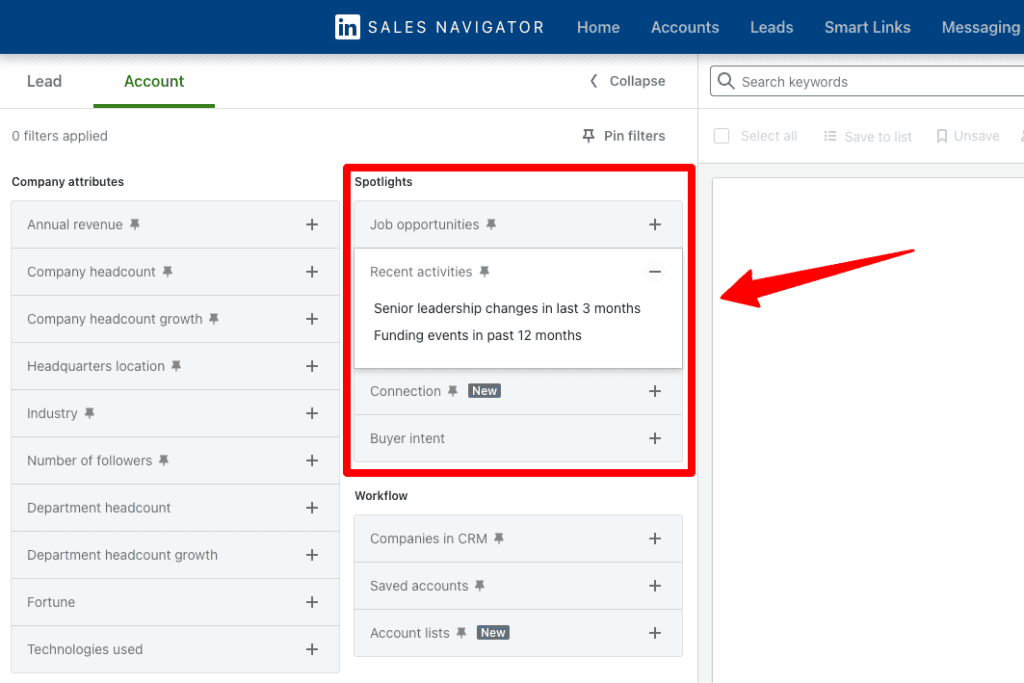
Task: Click the New badge beside Connection
Action: coord(485,390)
